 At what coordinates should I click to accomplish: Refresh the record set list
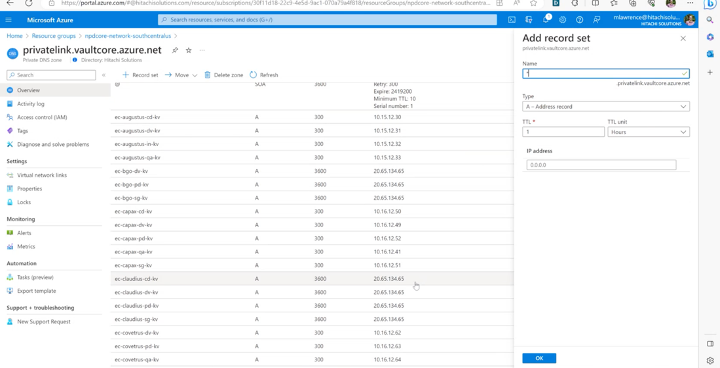point(264,75)
